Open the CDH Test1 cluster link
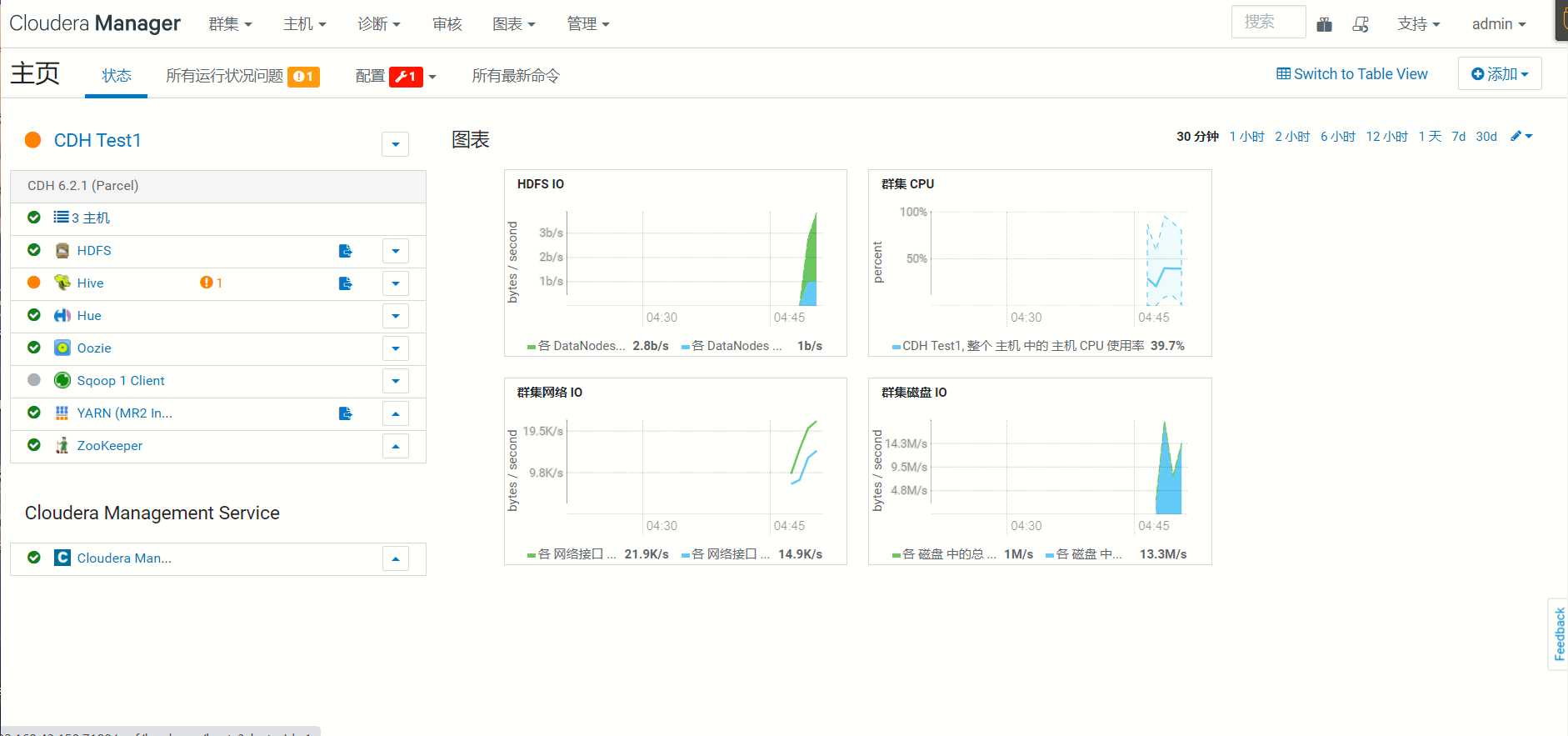1568x736 pixels. coord(97,140)
